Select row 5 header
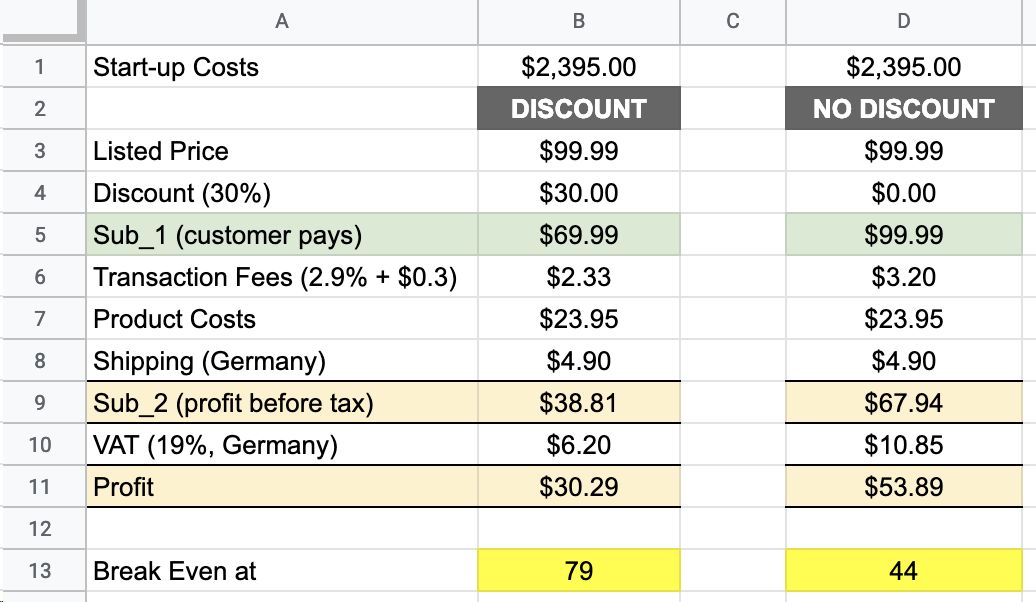The width and height of the screenshot is (1036, 602). [x=40, y=235]
